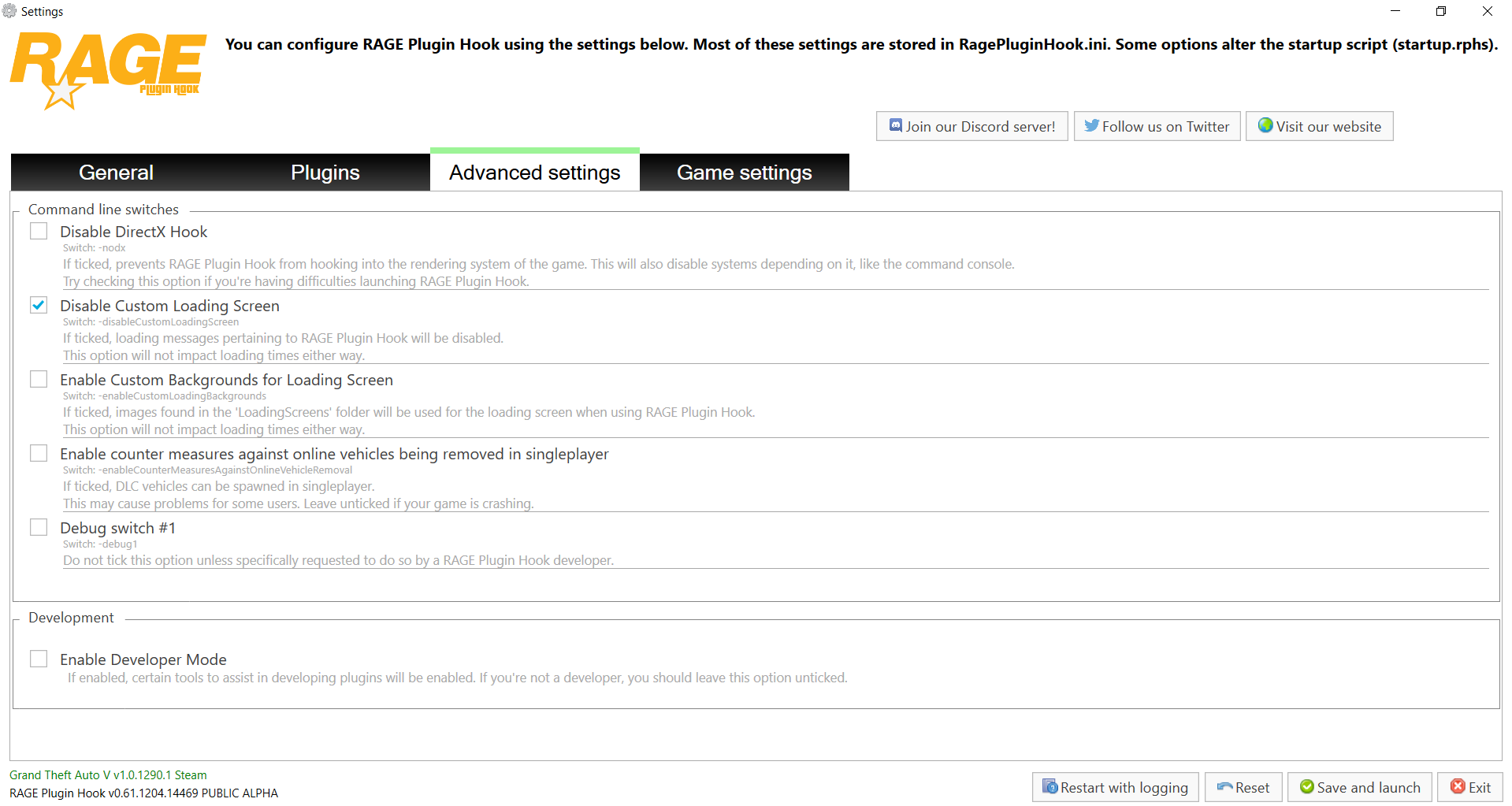Viewport: 1512px width, 806px height.
Task: Click the red Exit cross icon
Action: pyautogui.click(x=1458, y=786)
